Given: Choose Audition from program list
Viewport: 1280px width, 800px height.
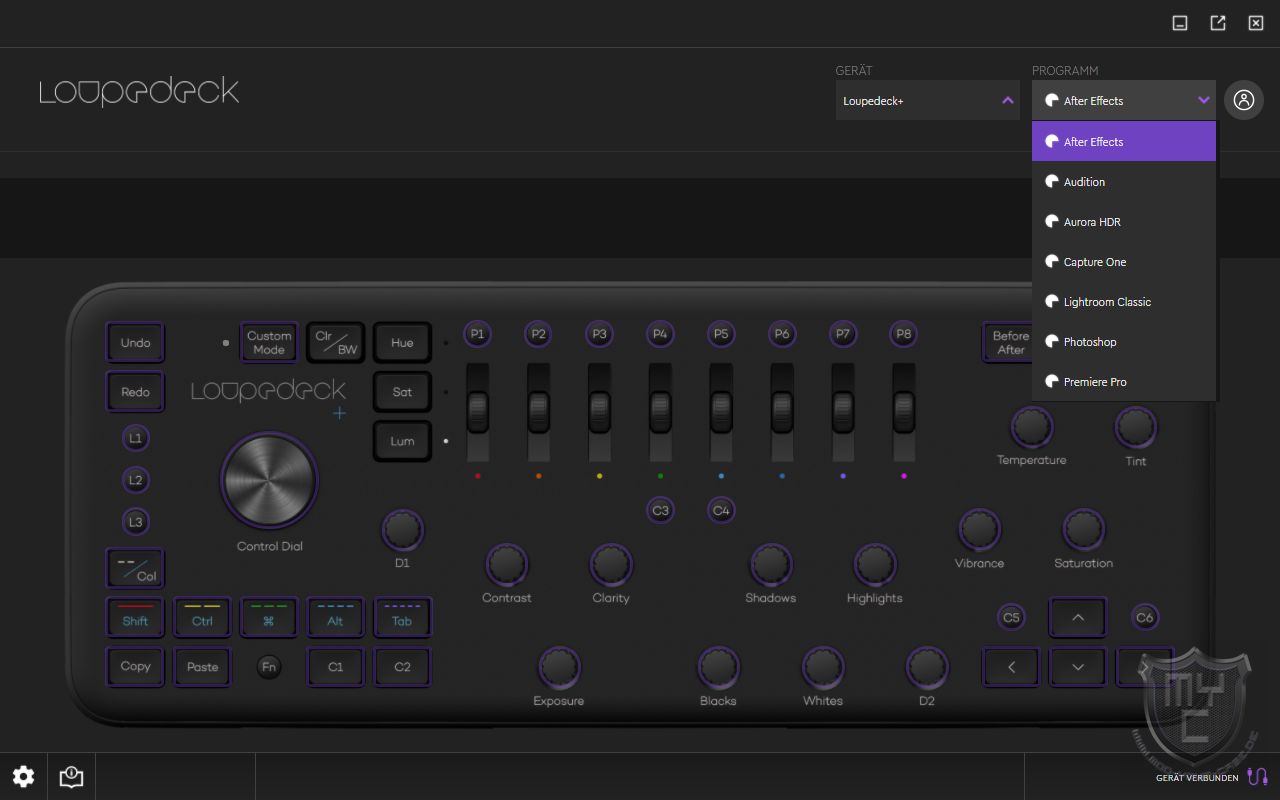Looking at the screenshot, I should coord(1124,181).
